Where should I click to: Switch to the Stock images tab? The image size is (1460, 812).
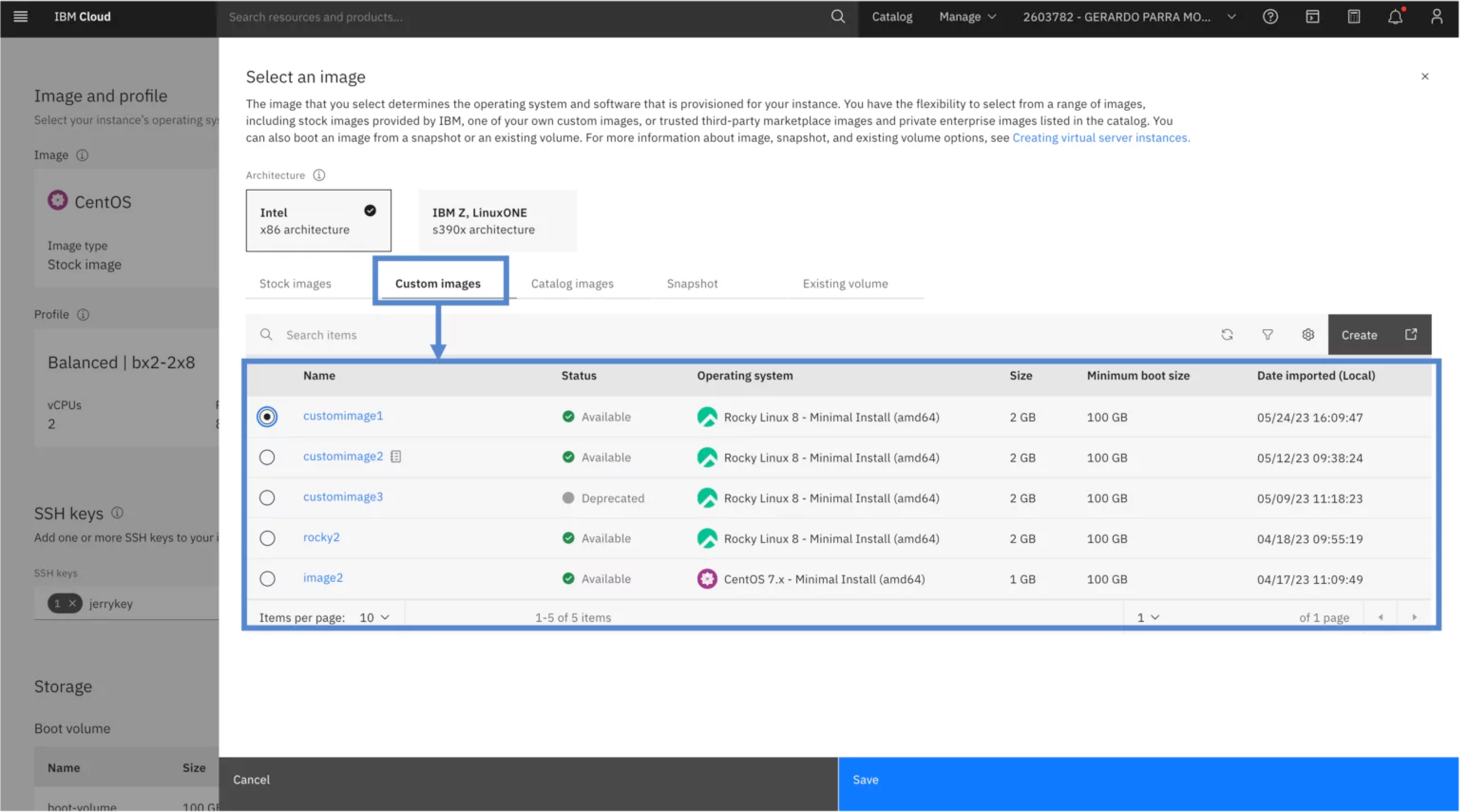pyautogui.click(x=295, y=283)
